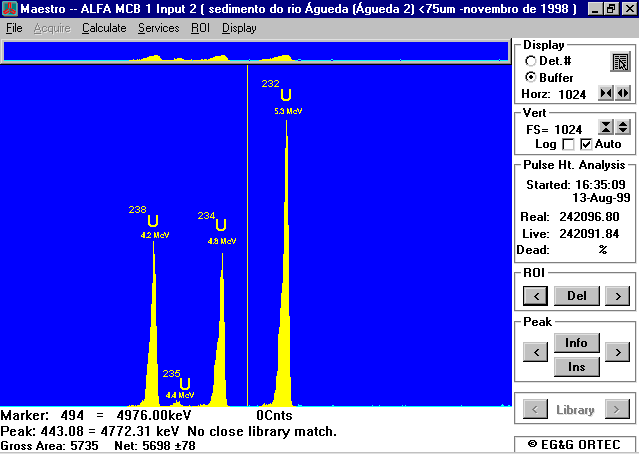Click the horizontal zoom-out (widen) arrows icon
The image size is (639, 454).
623,93
